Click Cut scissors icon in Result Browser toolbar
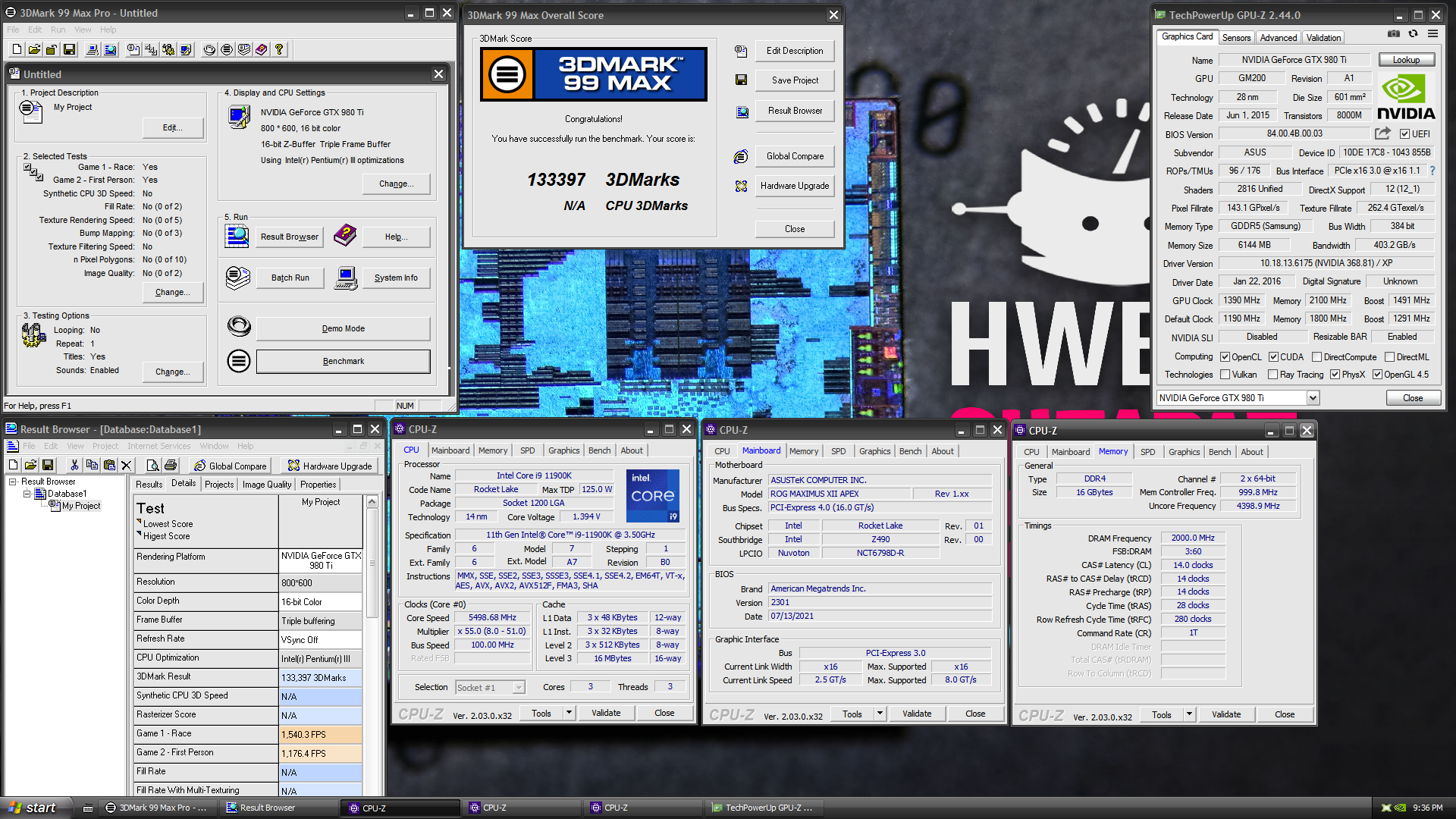 click(x=74, y=465)
